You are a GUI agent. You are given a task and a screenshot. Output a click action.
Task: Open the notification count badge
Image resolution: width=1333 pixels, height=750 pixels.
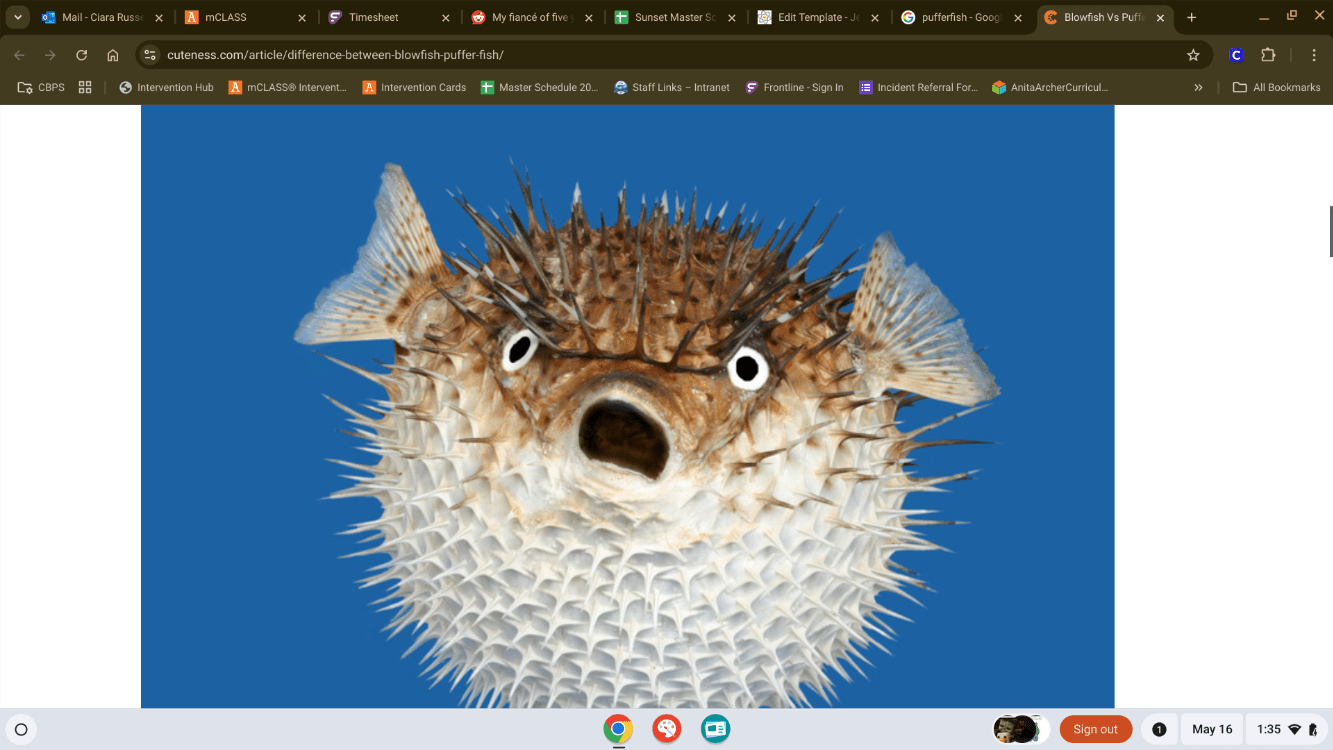[1159, 729]
